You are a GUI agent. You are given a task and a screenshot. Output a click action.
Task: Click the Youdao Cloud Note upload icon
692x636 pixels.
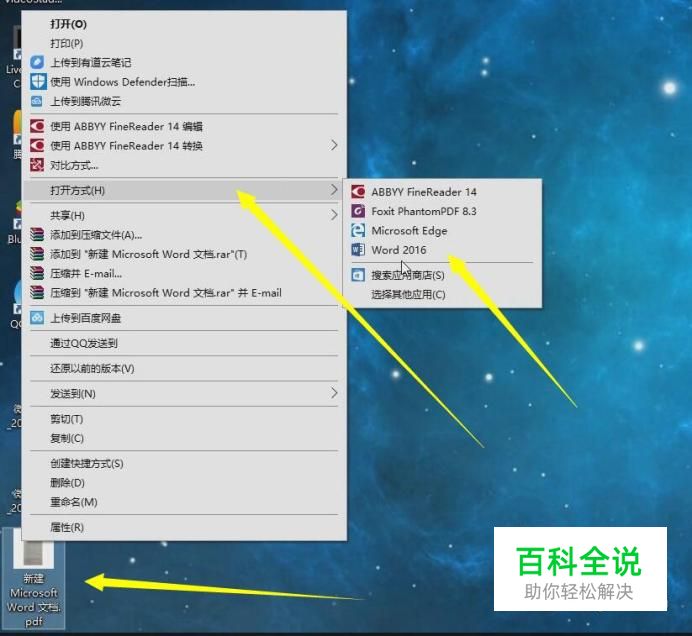coord(37,62)
